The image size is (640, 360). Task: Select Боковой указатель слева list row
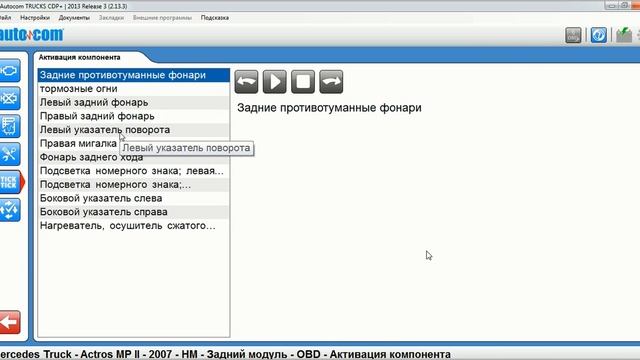click(133, 198)
